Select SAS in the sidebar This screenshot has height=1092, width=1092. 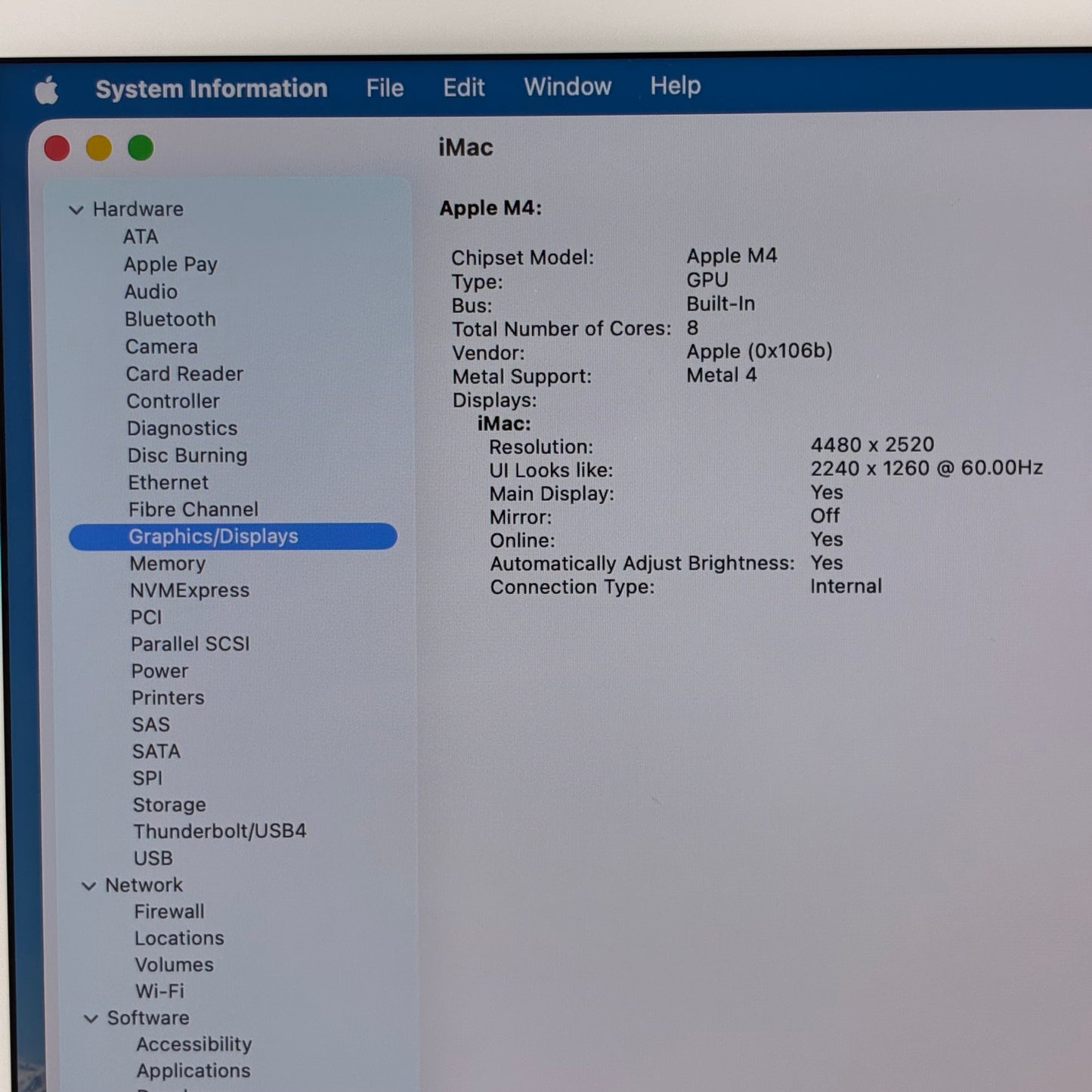point(150,725)
